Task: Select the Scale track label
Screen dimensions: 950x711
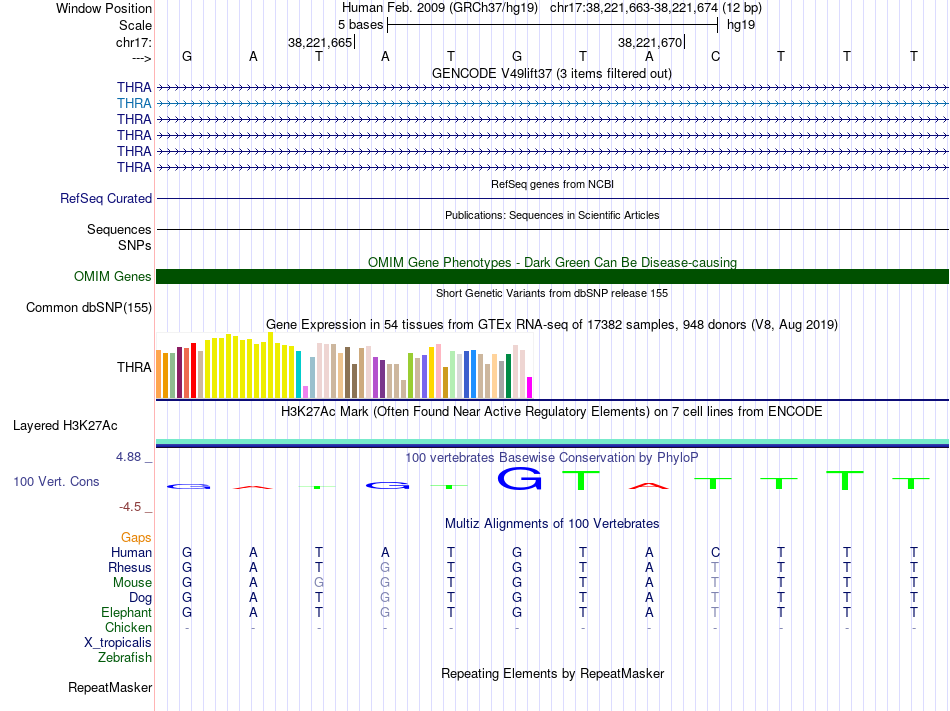Action: 135,25
